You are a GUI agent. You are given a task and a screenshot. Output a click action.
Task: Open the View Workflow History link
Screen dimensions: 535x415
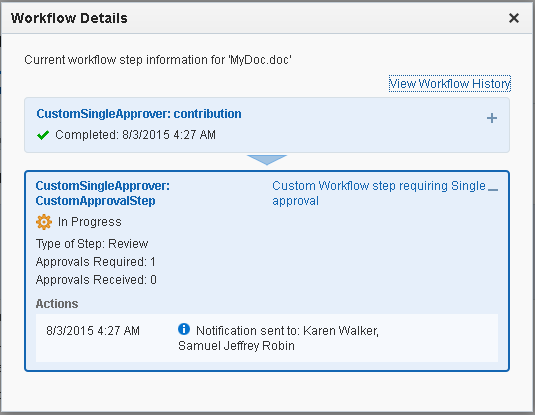[x=450, y=84]
